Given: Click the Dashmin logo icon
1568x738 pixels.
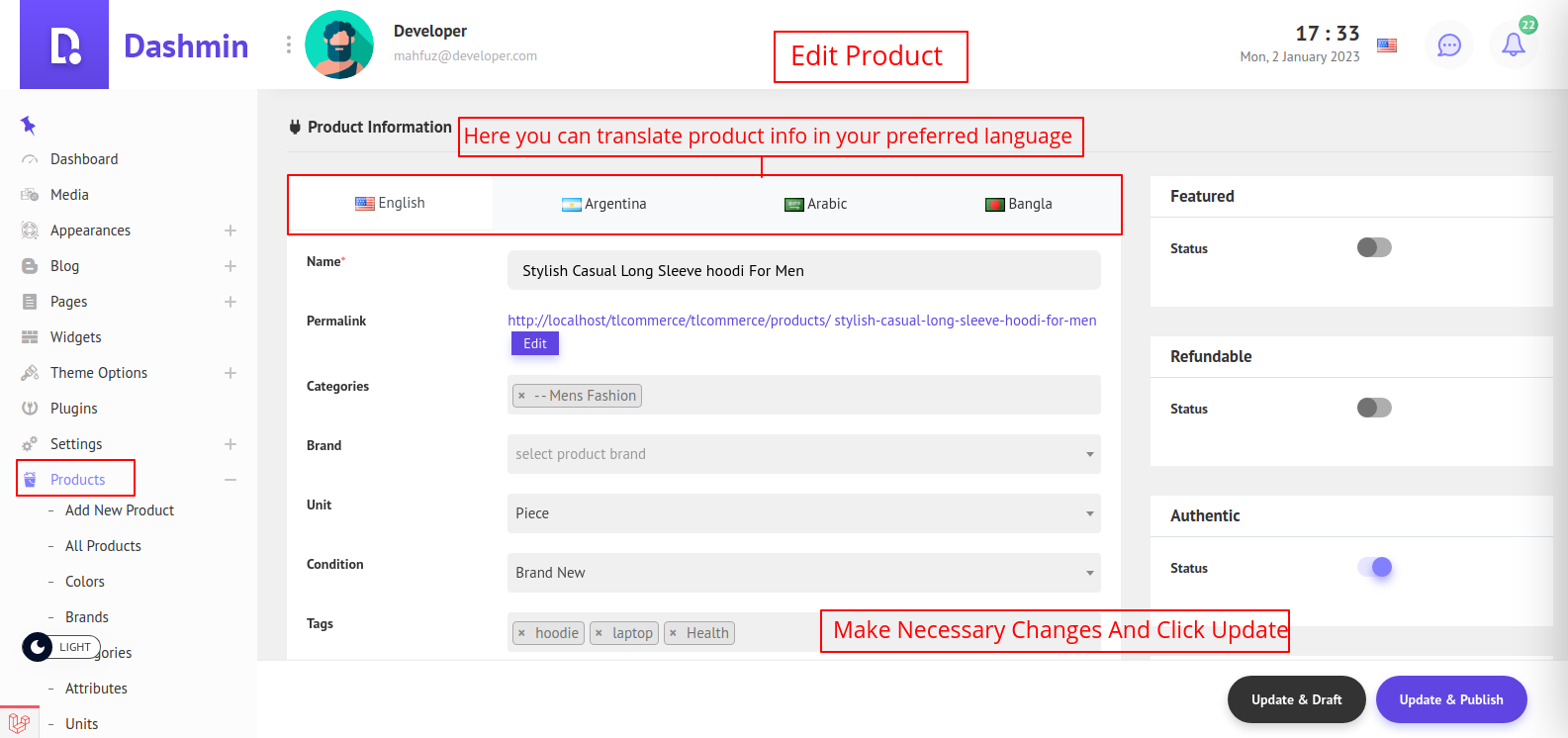Looking at the screenshot, I should point(64,46).
